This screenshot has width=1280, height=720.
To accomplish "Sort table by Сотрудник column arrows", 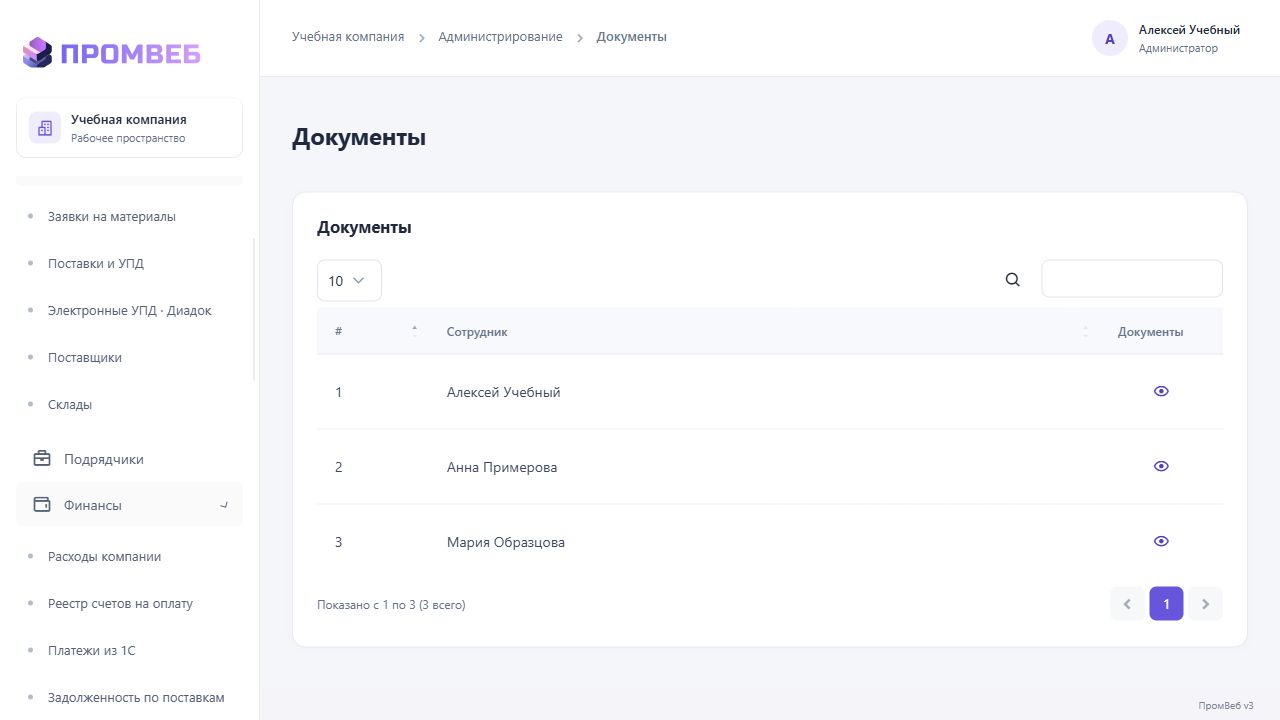I will 1085,331.
